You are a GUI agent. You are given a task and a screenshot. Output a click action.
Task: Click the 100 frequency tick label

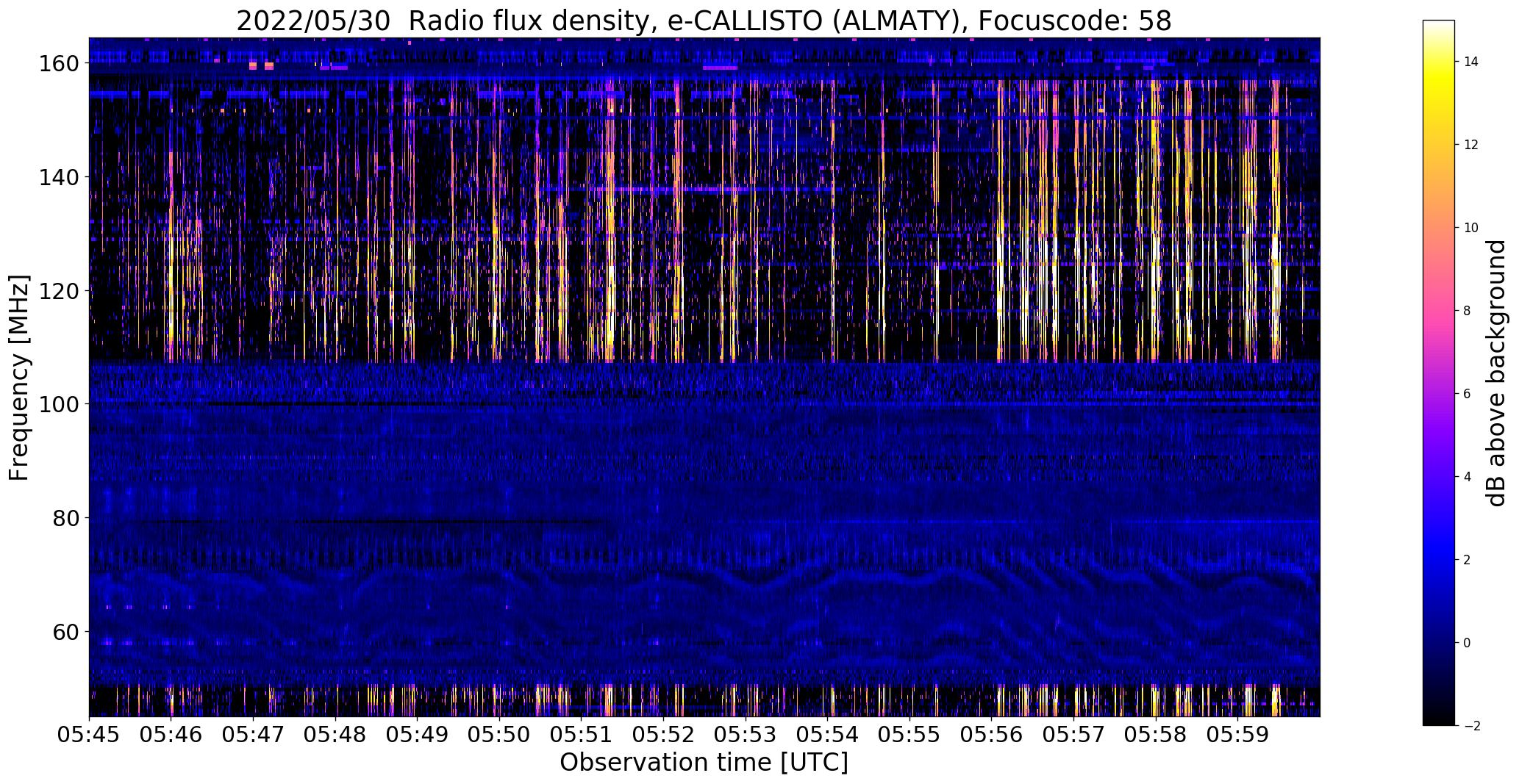59,404
